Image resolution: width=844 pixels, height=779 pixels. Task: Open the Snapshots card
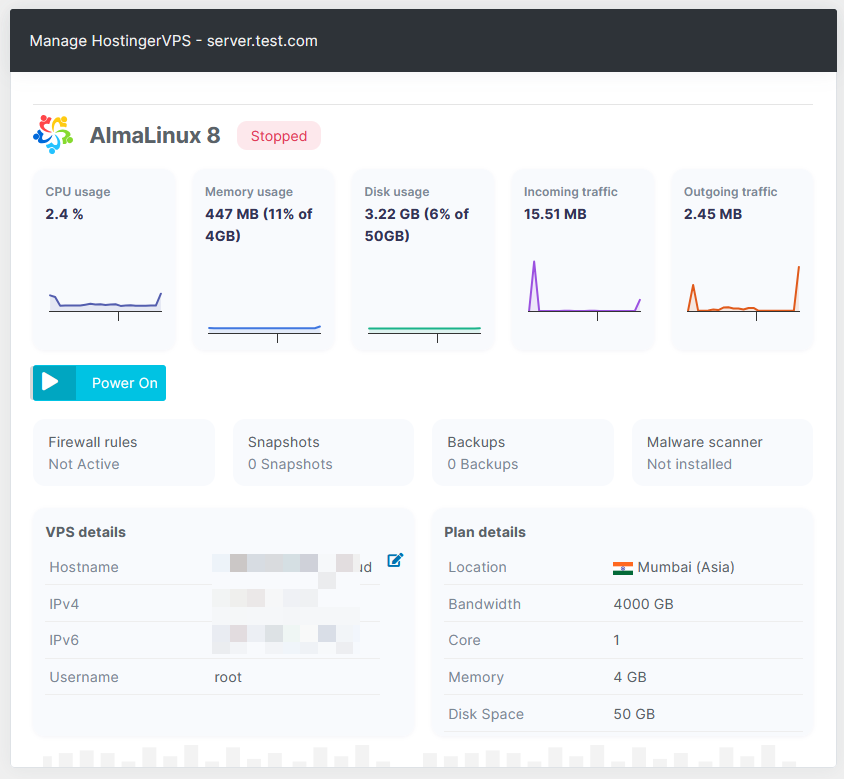323,452
